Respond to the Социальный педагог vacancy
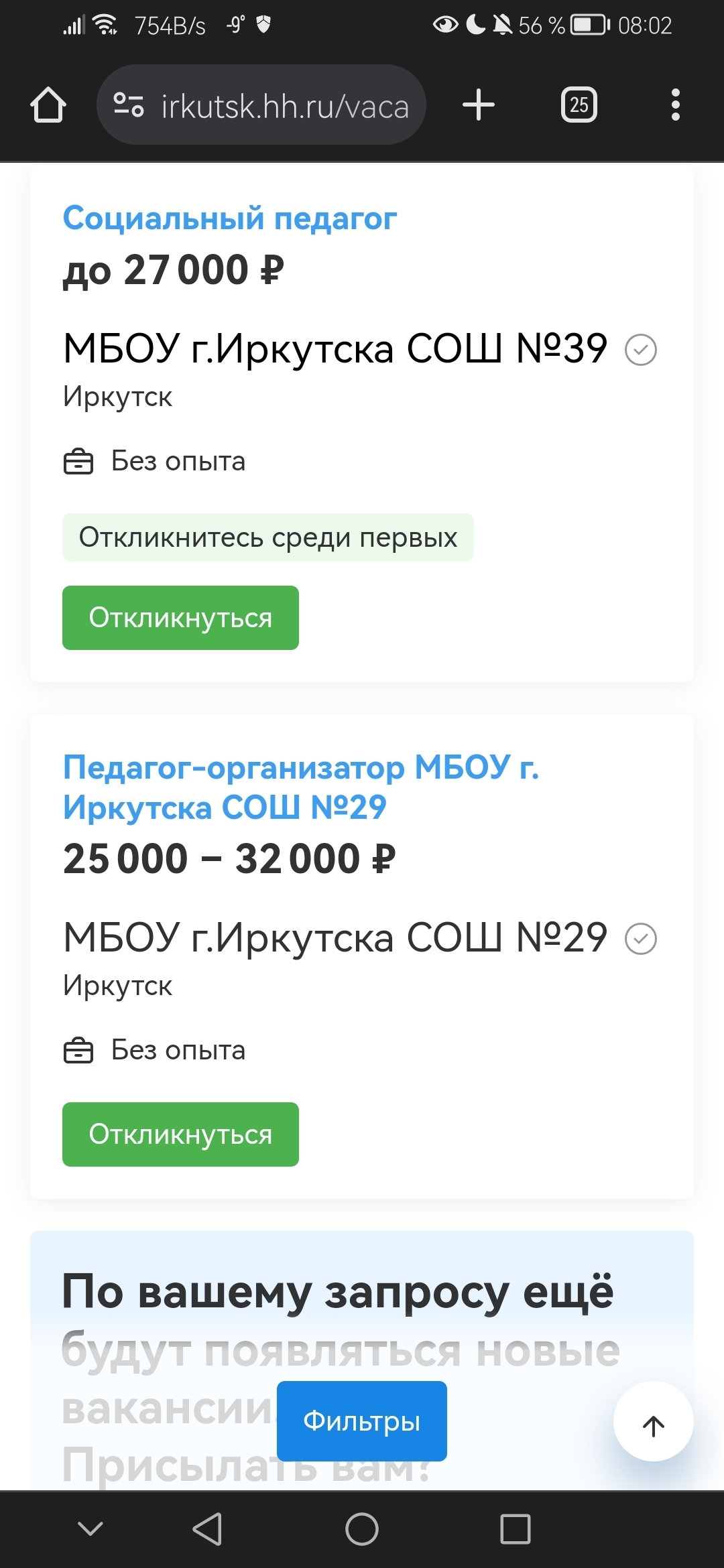Screen dimensions: 724x1568 tap(180, 618)
